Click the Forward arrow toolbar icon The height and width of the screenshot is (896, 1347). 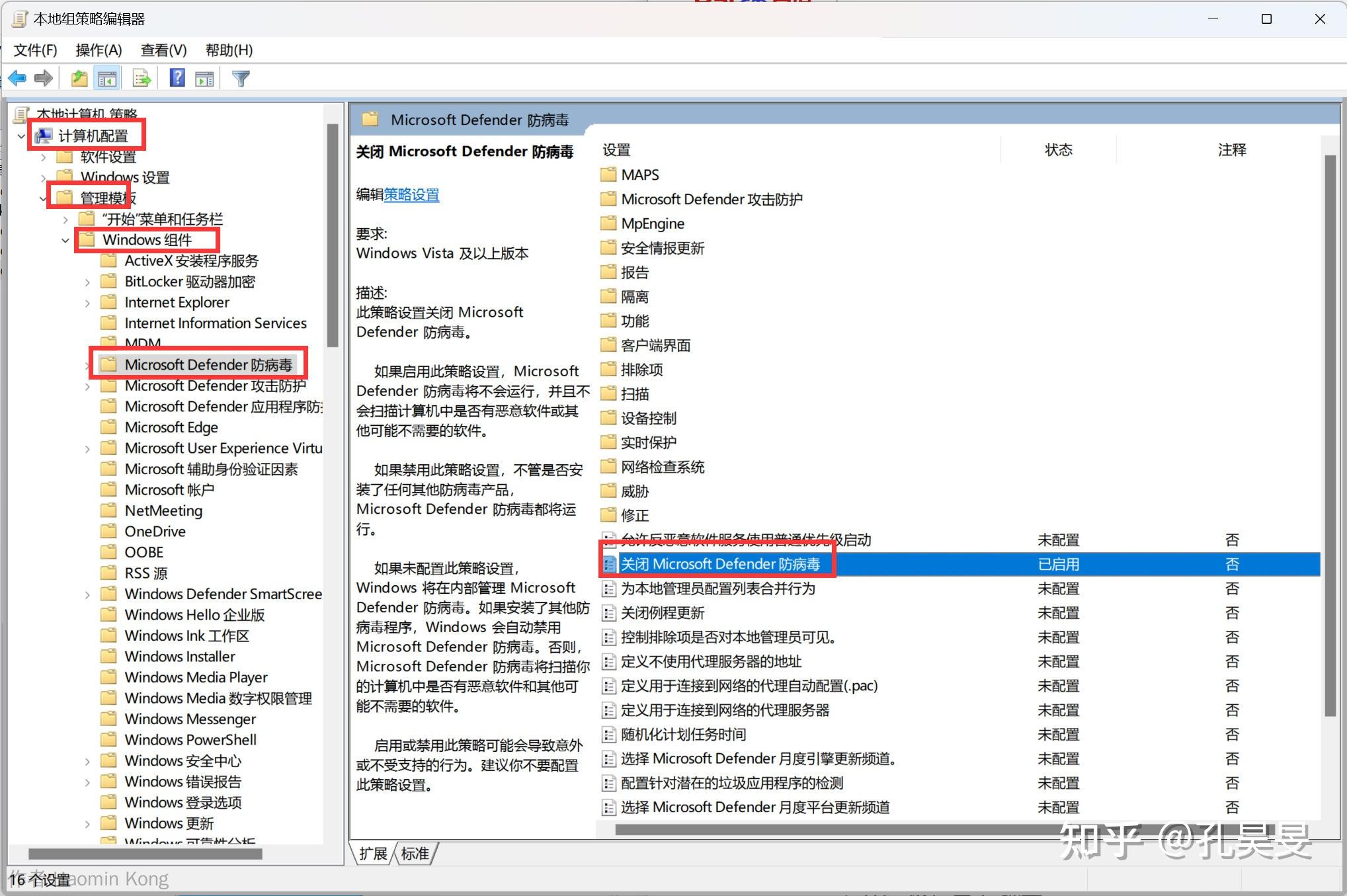[44, 79]
